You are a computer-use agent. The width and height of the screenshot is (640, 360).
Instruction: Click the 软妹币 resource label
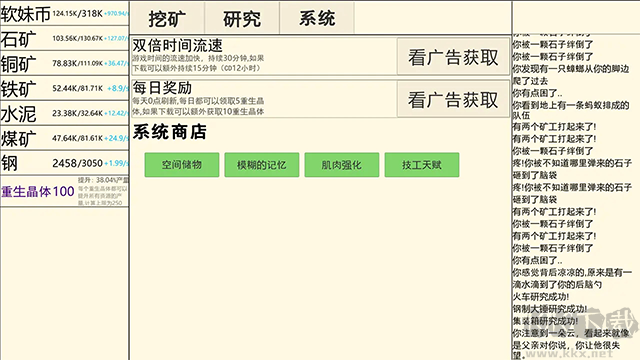[x=25, y=14]
